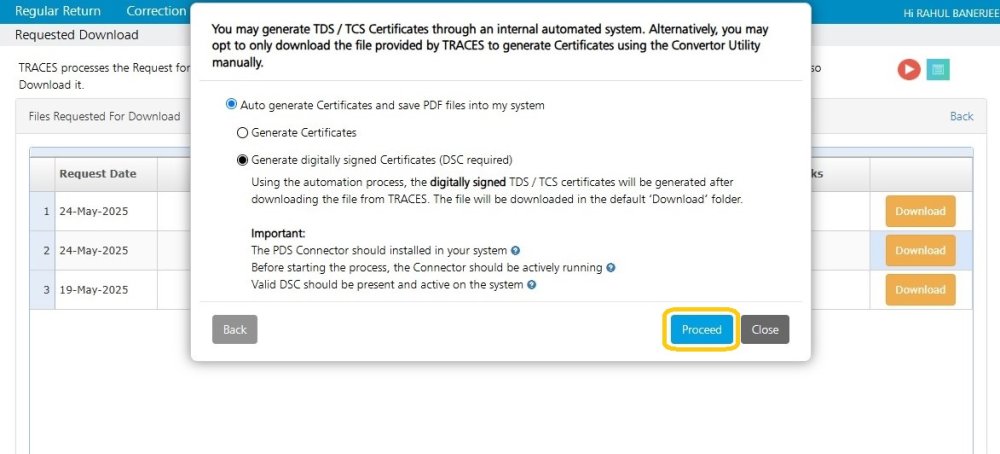Viewport: 1000px width, 454px height.
Task: Open the Correction menu
Action: [x=156, y=11]
